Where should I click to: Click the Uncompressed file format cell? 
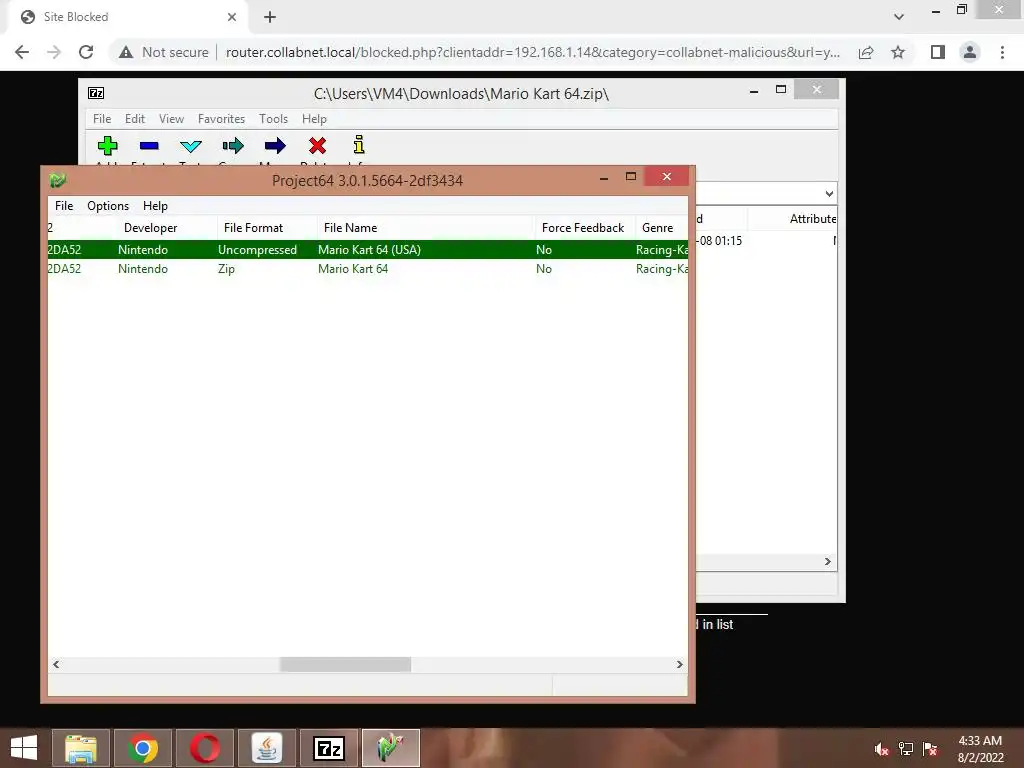(x=257, y=249)
